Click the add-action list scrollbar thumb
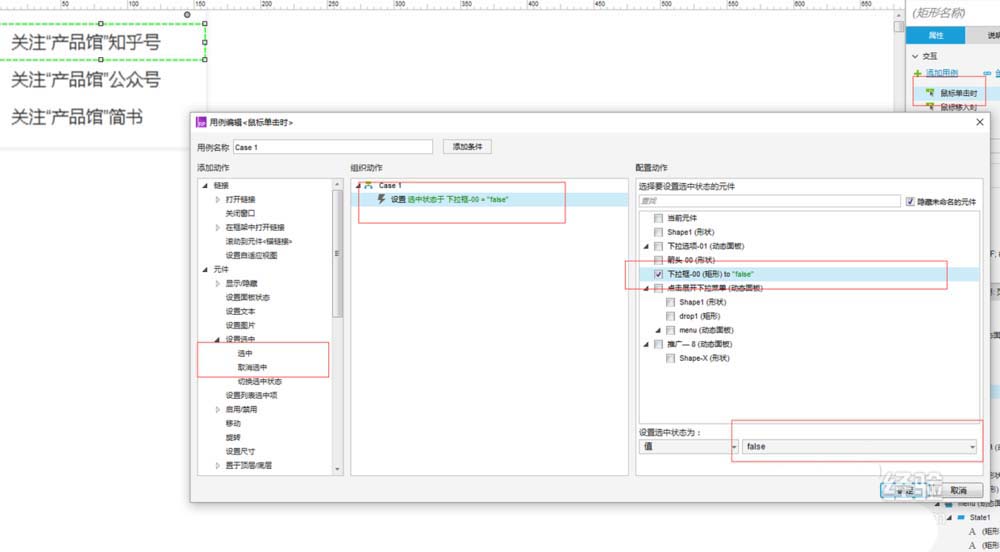The image size is (1000, 552). pos(337,253)
